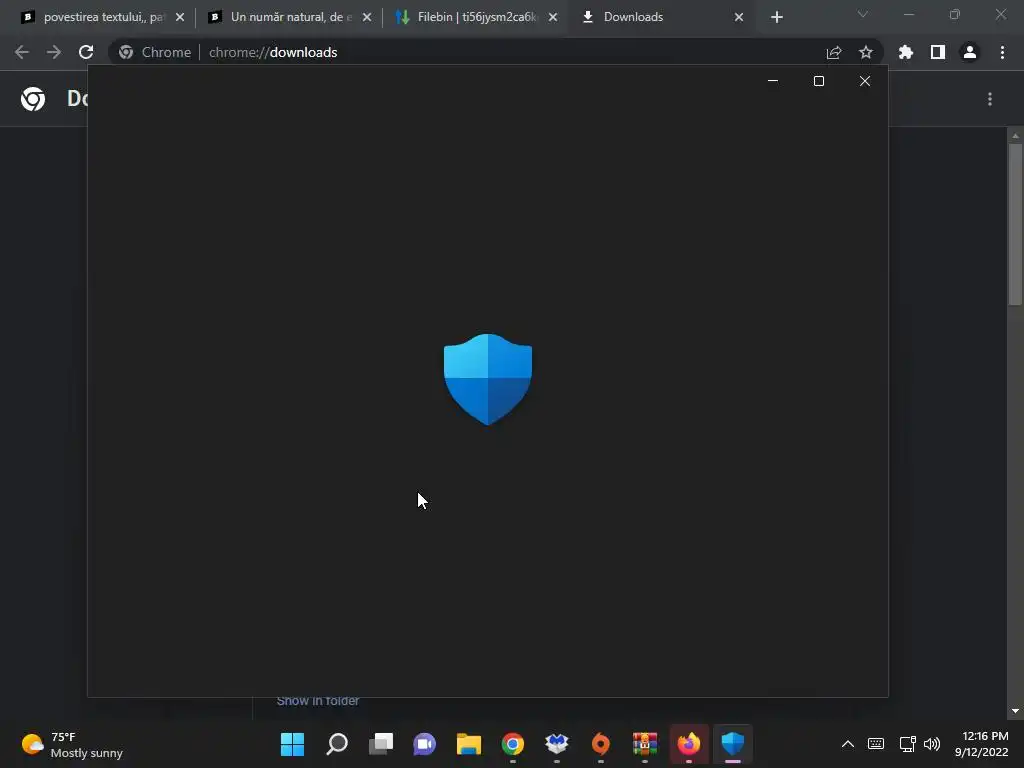
Task: Open the Chrome extensions puzzle icon
Action: click(906, 52)
